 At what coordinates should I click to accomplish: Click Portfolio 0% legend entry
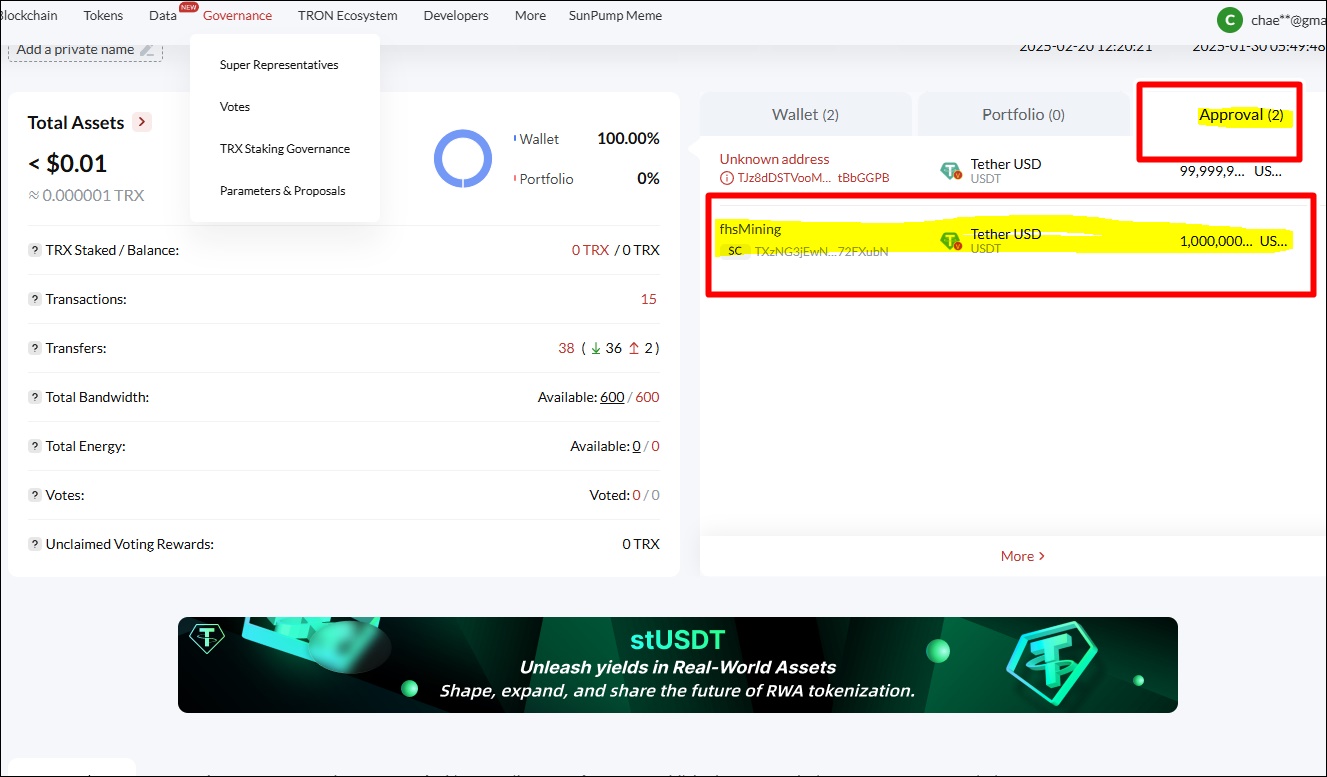[x=587, y=179]
